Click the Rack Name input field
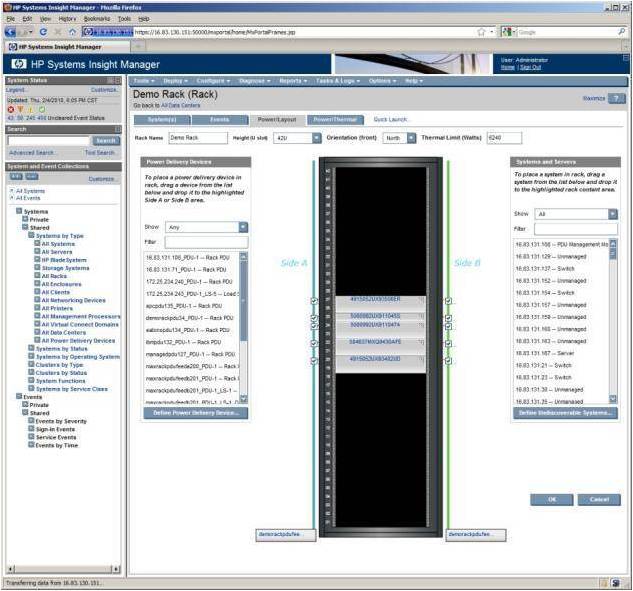The width and height of the screenshot is (633, 591). point(198,138)
